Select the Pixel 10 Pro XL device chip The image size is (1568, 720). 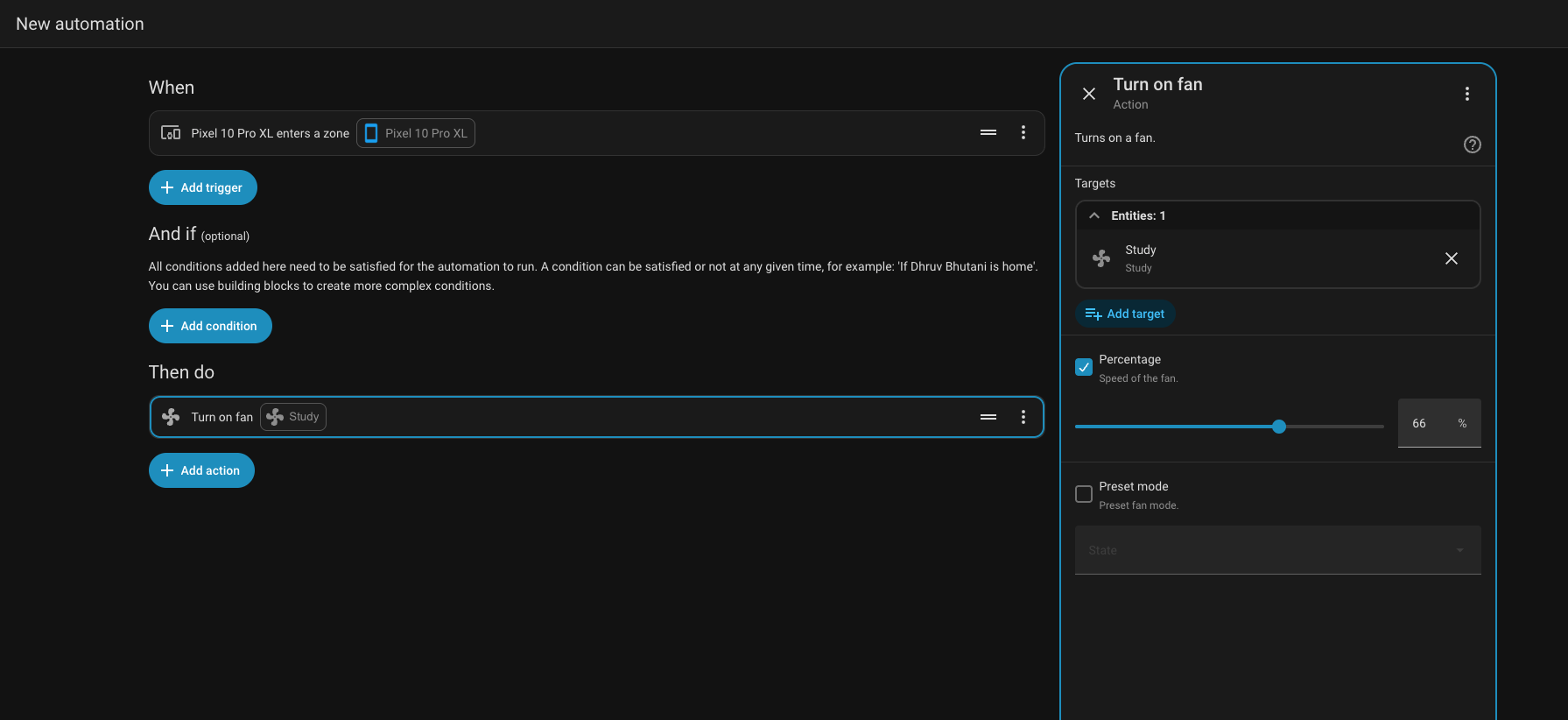(x=416, y=133)
